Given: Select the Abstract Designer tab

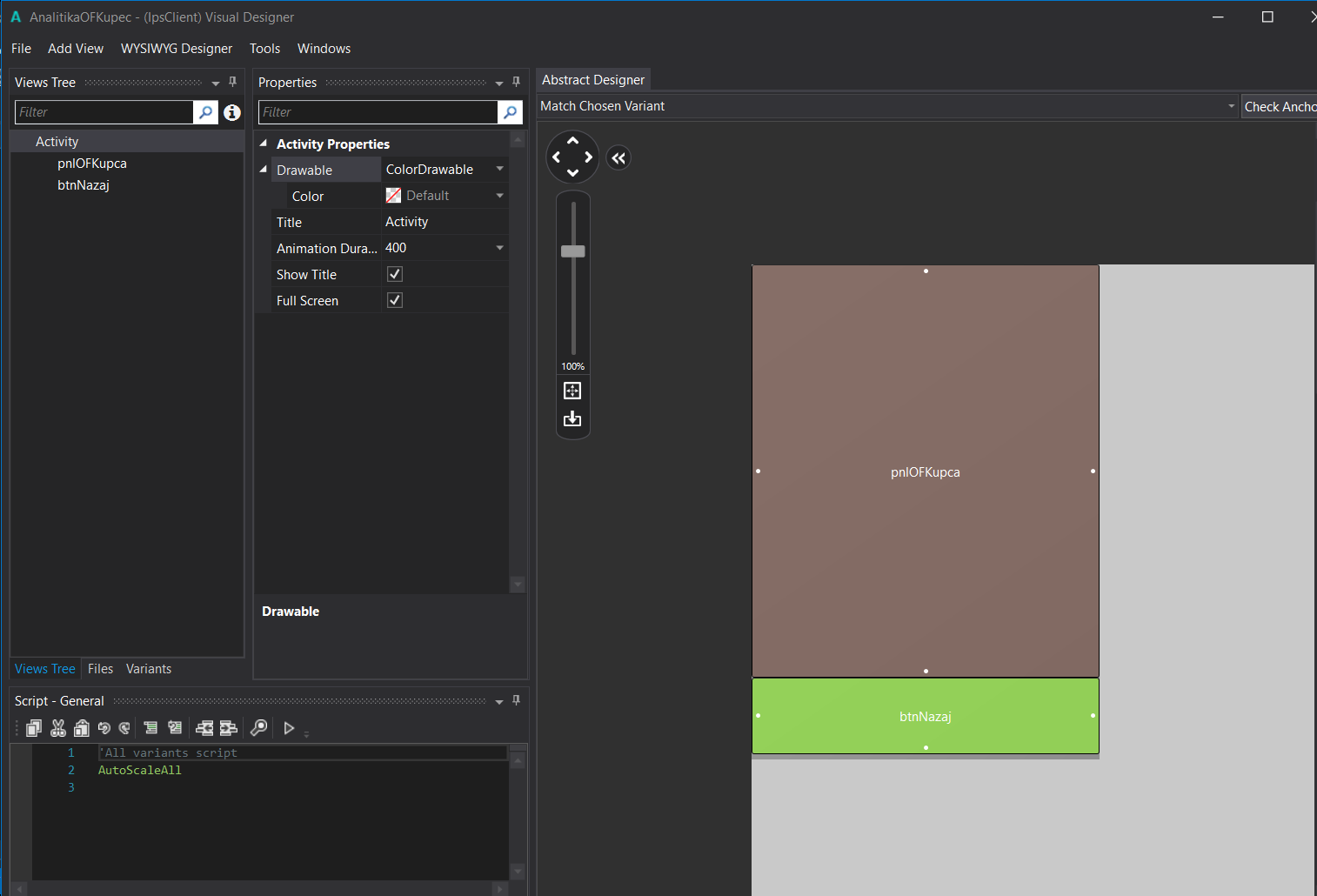Looking at the screenshot, I should pyautogui.click(x=593, y=80).
